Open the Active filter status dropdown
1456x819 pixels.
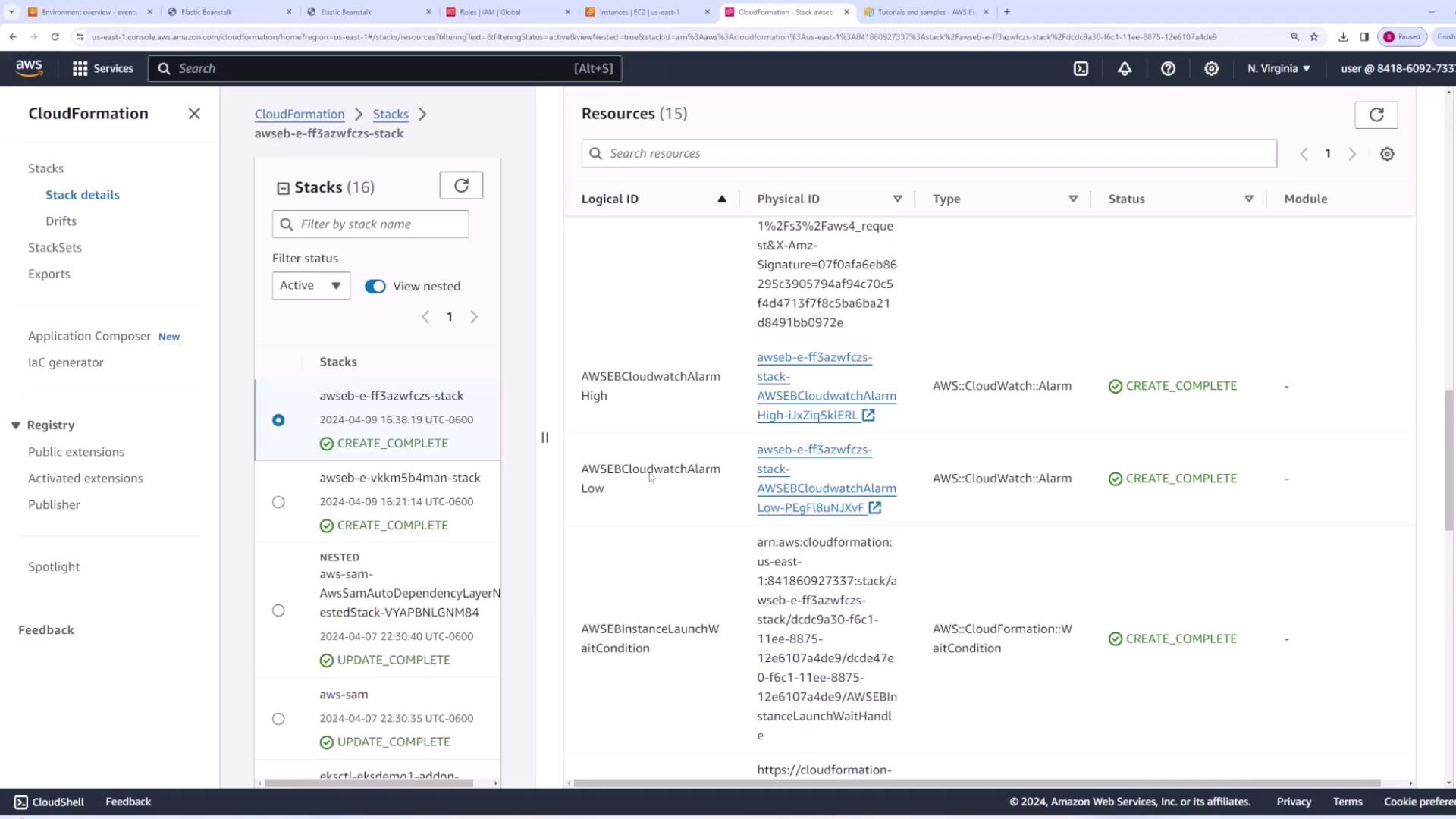click(x=311, y=285)
